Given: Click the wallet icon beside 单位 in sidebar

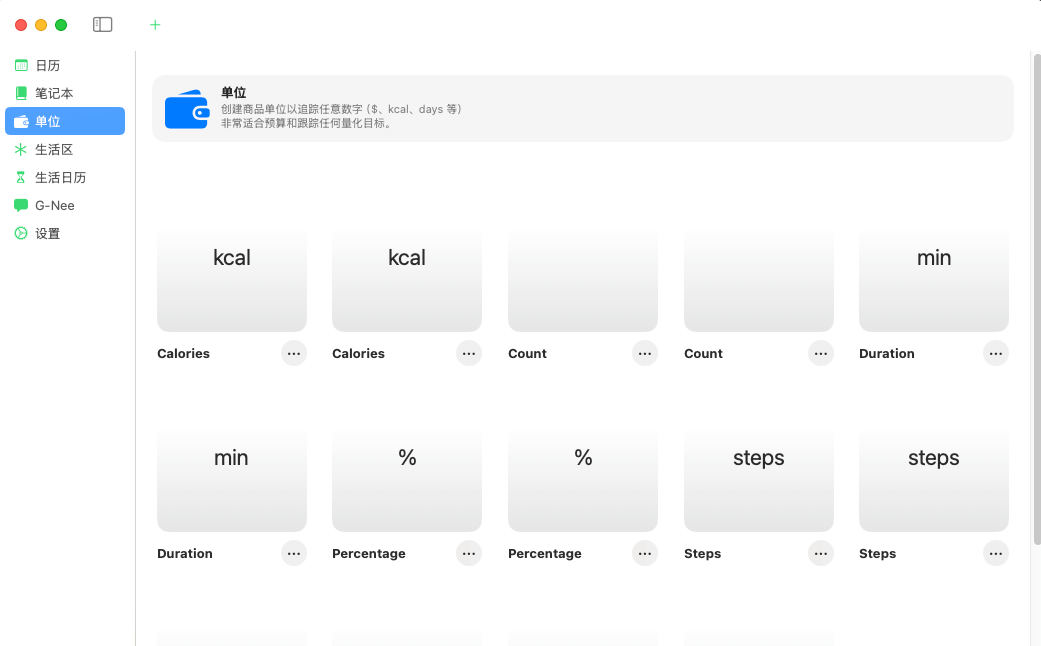Looking at the screenshot, I should coord(21,121).
